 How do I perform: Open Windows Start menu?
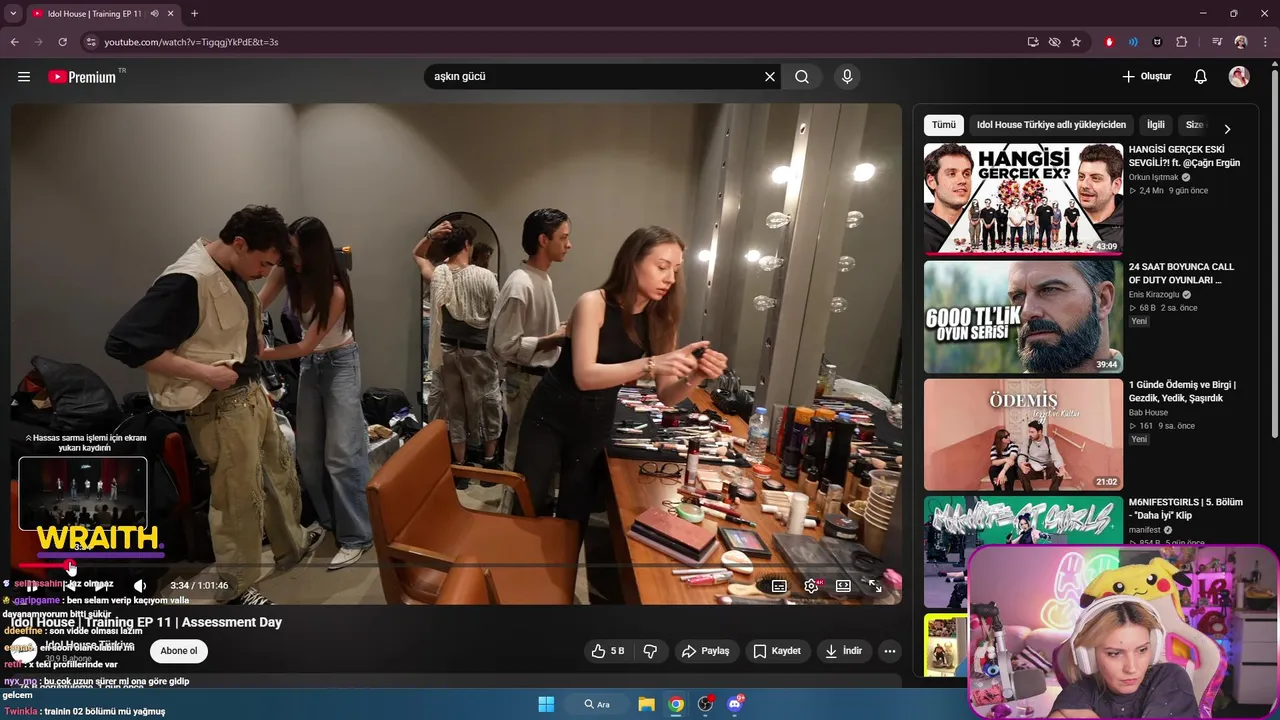click(546, 704)
